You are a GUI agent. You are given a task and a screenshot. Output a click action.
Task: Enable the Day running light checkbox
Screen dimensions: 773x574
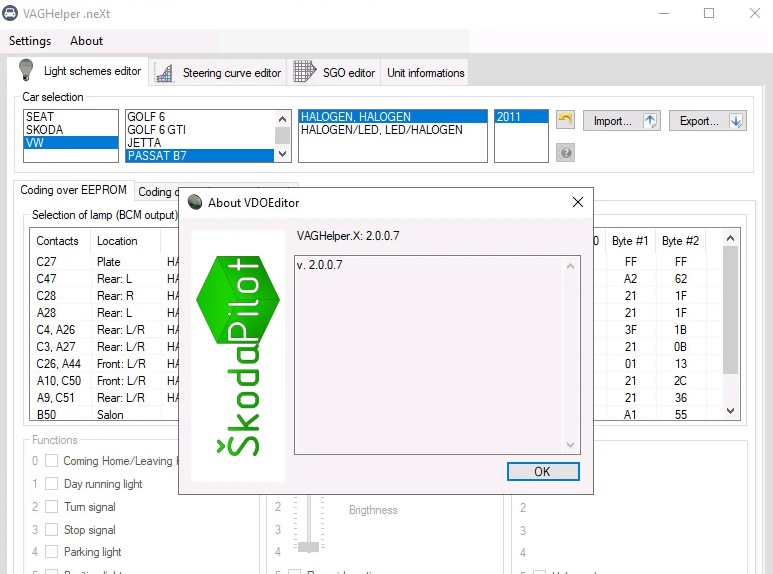click(x=52, y=484)
